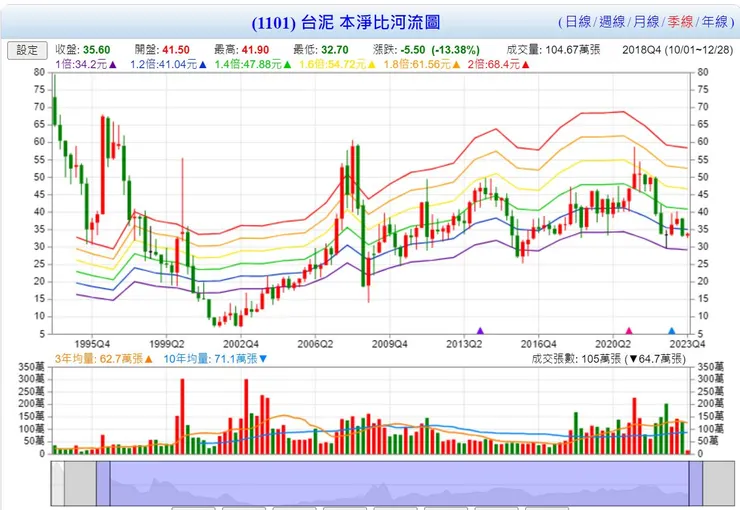The height and width of the screenshot is (510, 740).
Task: Click the title (1101) 台泥 本淨比河流圖
Action: [x=346, y=23]
